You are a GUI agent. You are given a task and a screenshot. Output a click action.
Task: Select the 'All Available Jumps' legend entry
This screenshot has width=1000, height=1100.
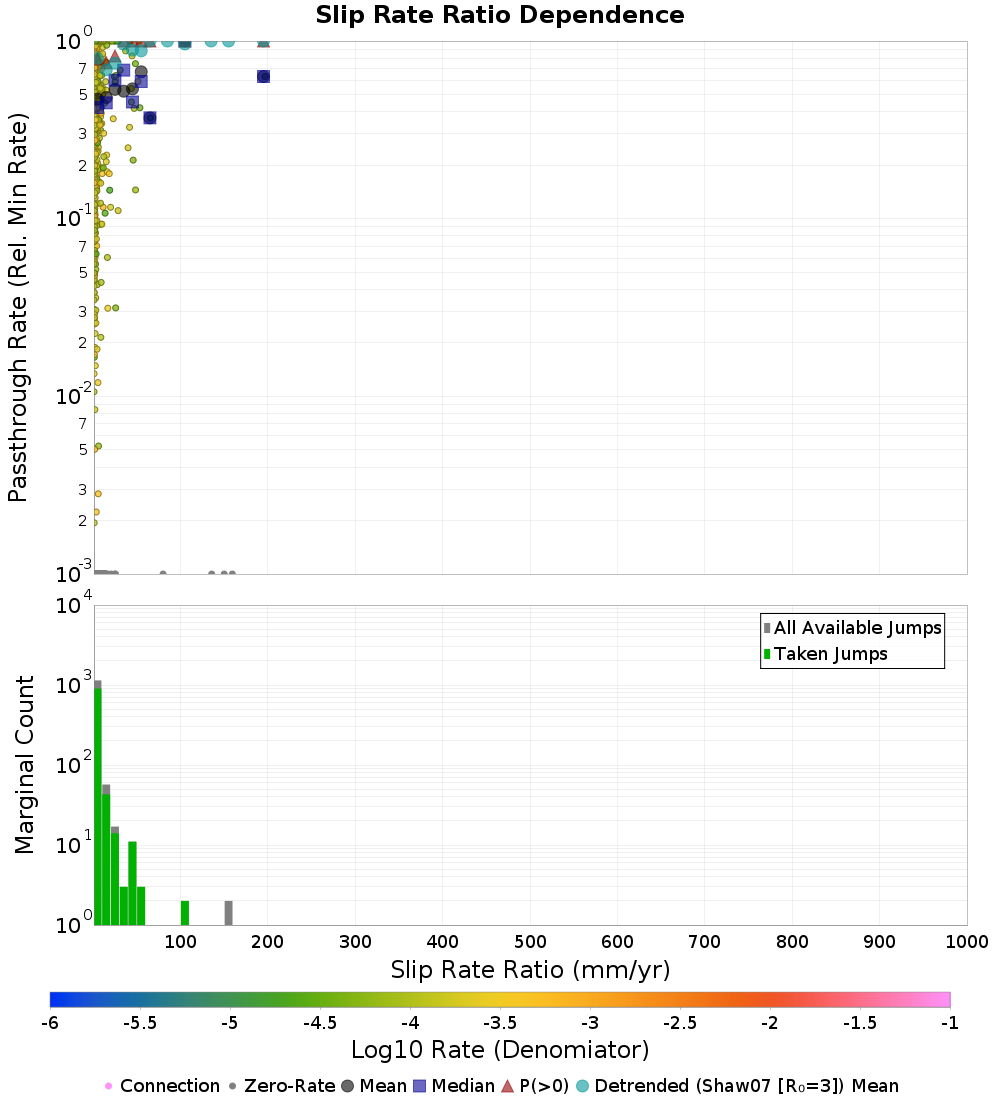point(852,628)
